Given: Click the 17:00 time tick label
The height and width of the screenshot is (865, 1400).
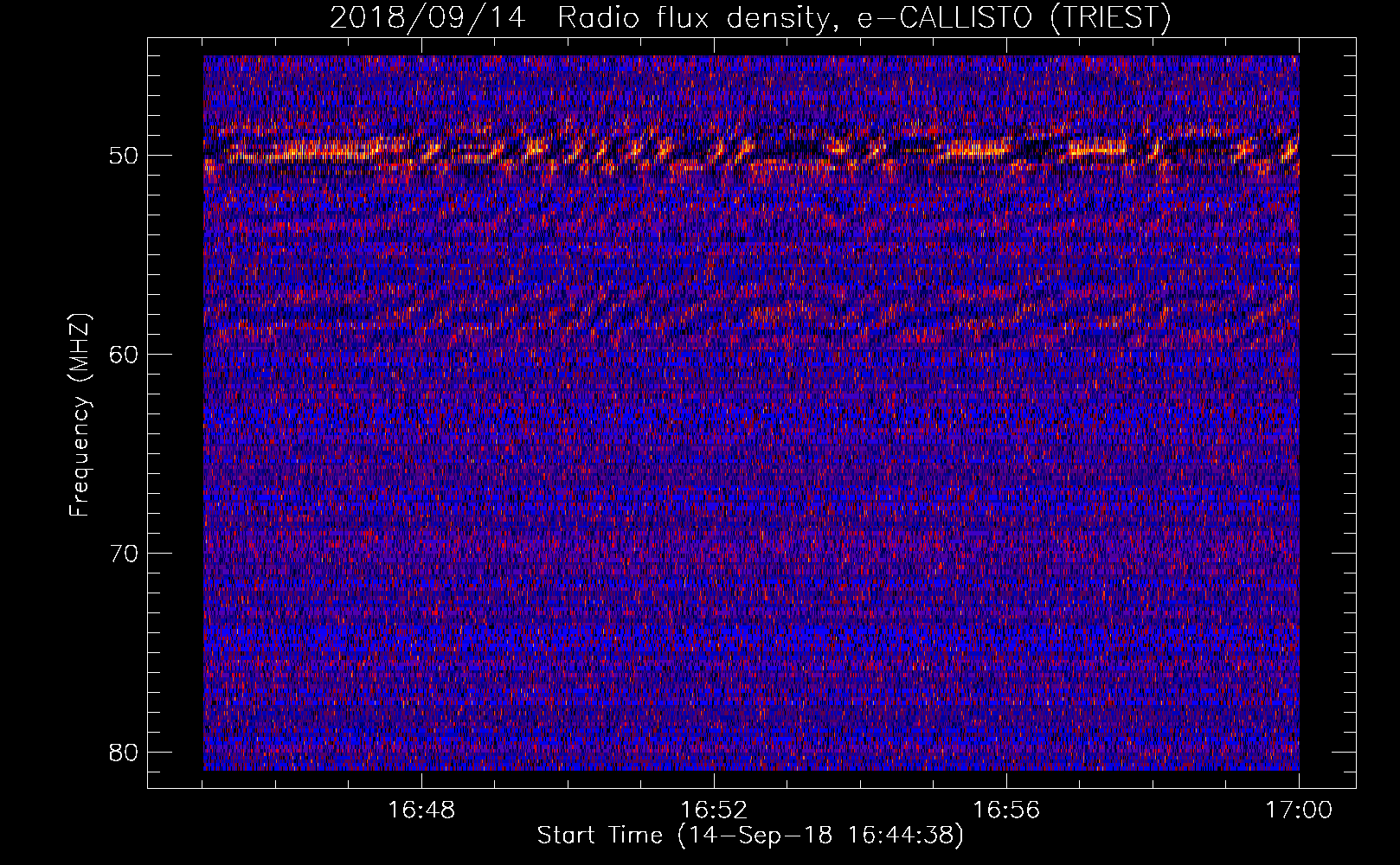Looking at the screenshot, I should pyautogui.click(x=1299, y=811).
